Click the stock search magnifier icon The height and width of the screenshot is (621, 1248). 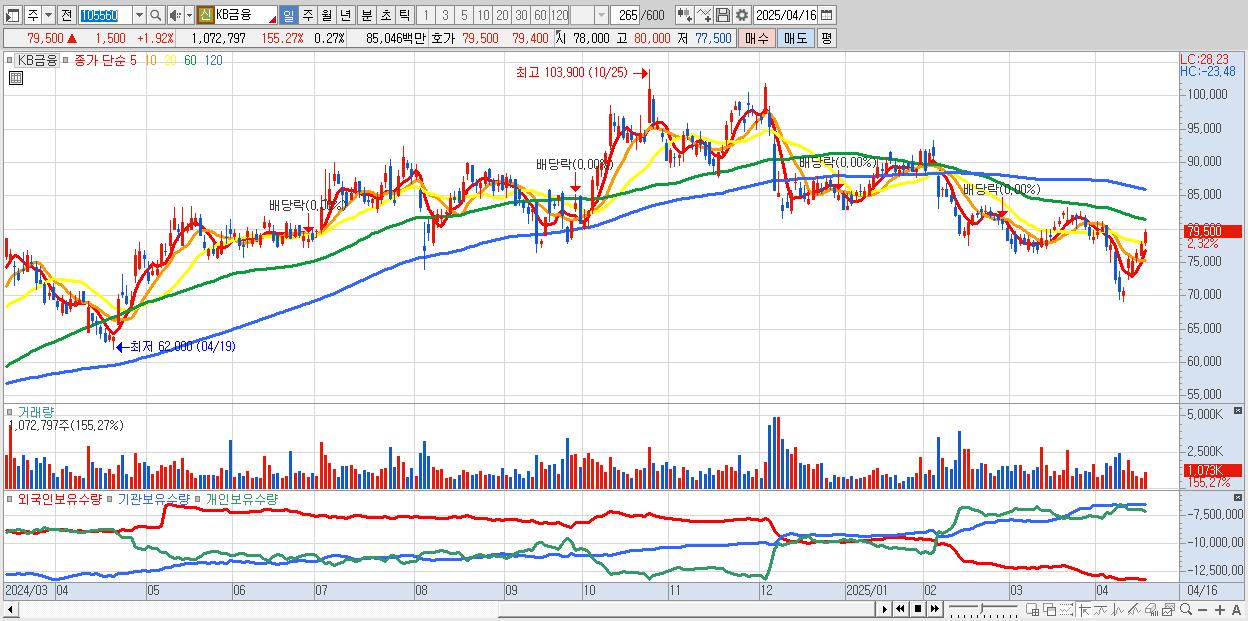[155, 15]
